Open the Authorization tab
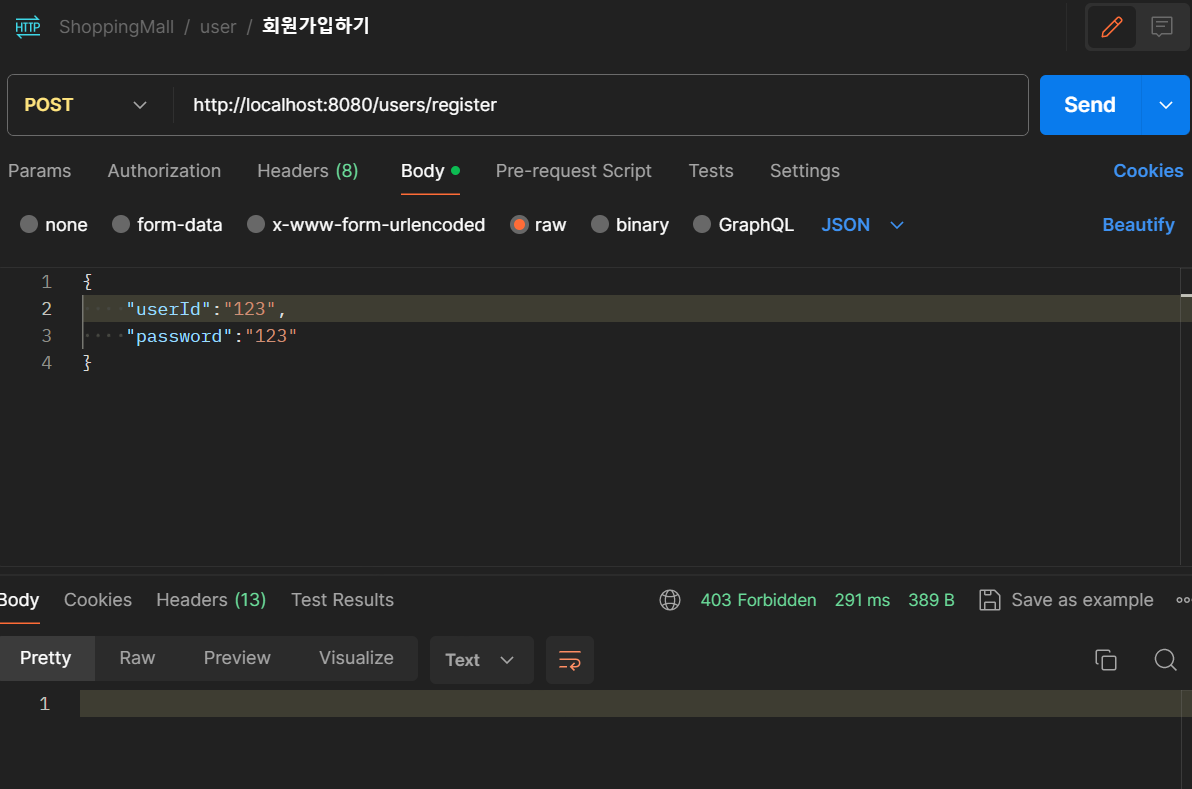 (x=164, y=171)
